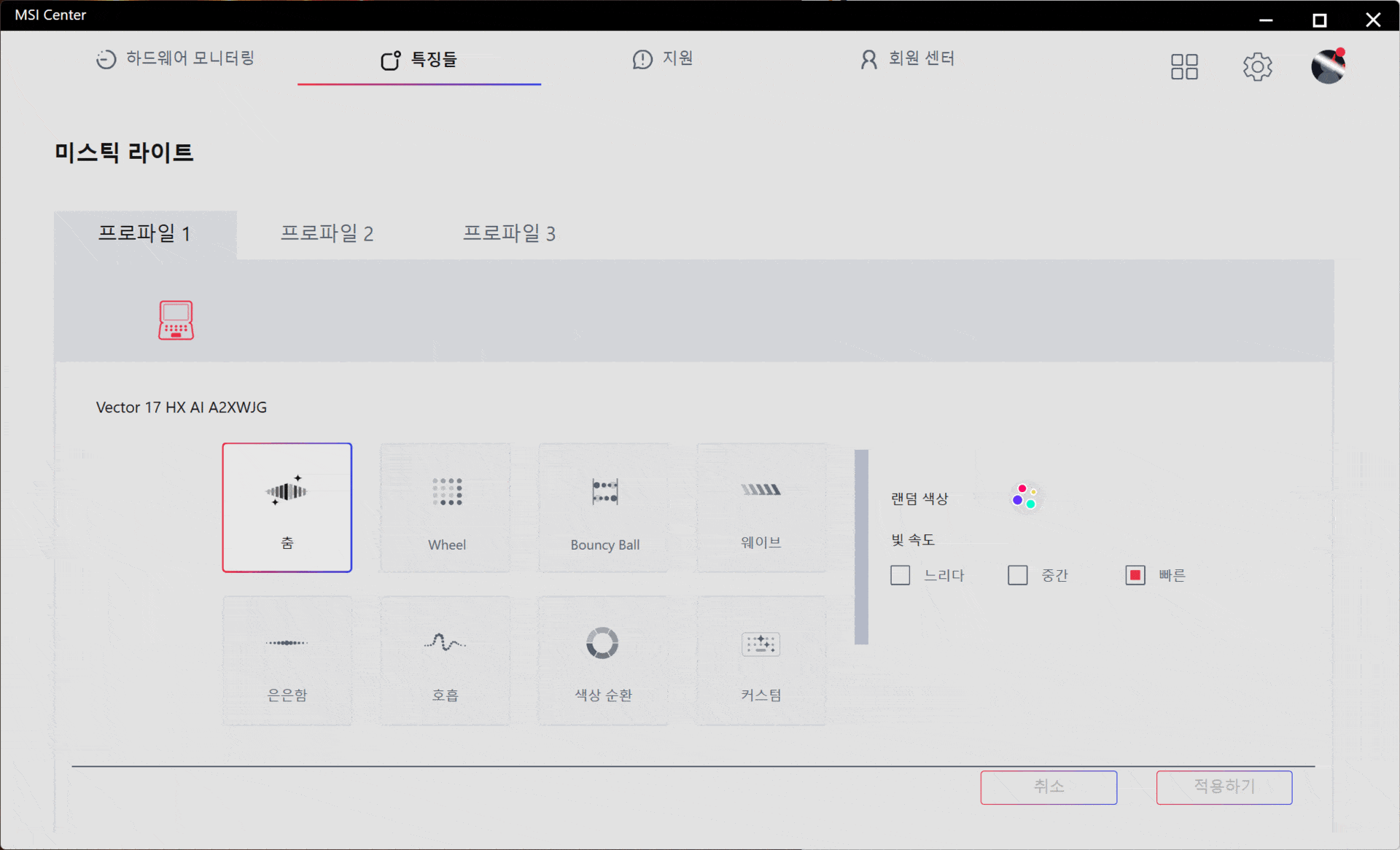Maximize the MSI Center window
The width and height of the screenshot is (1400, 850).
1320,20
